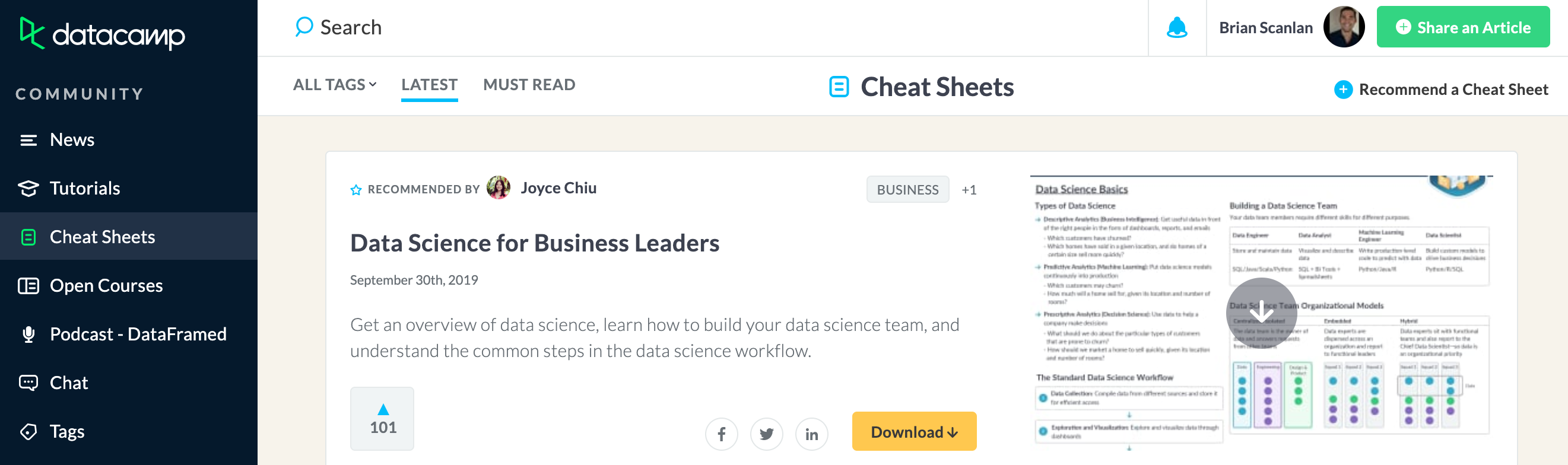
Task: Open Tutorials in the sidebar
Action: [x=85, y=188]
